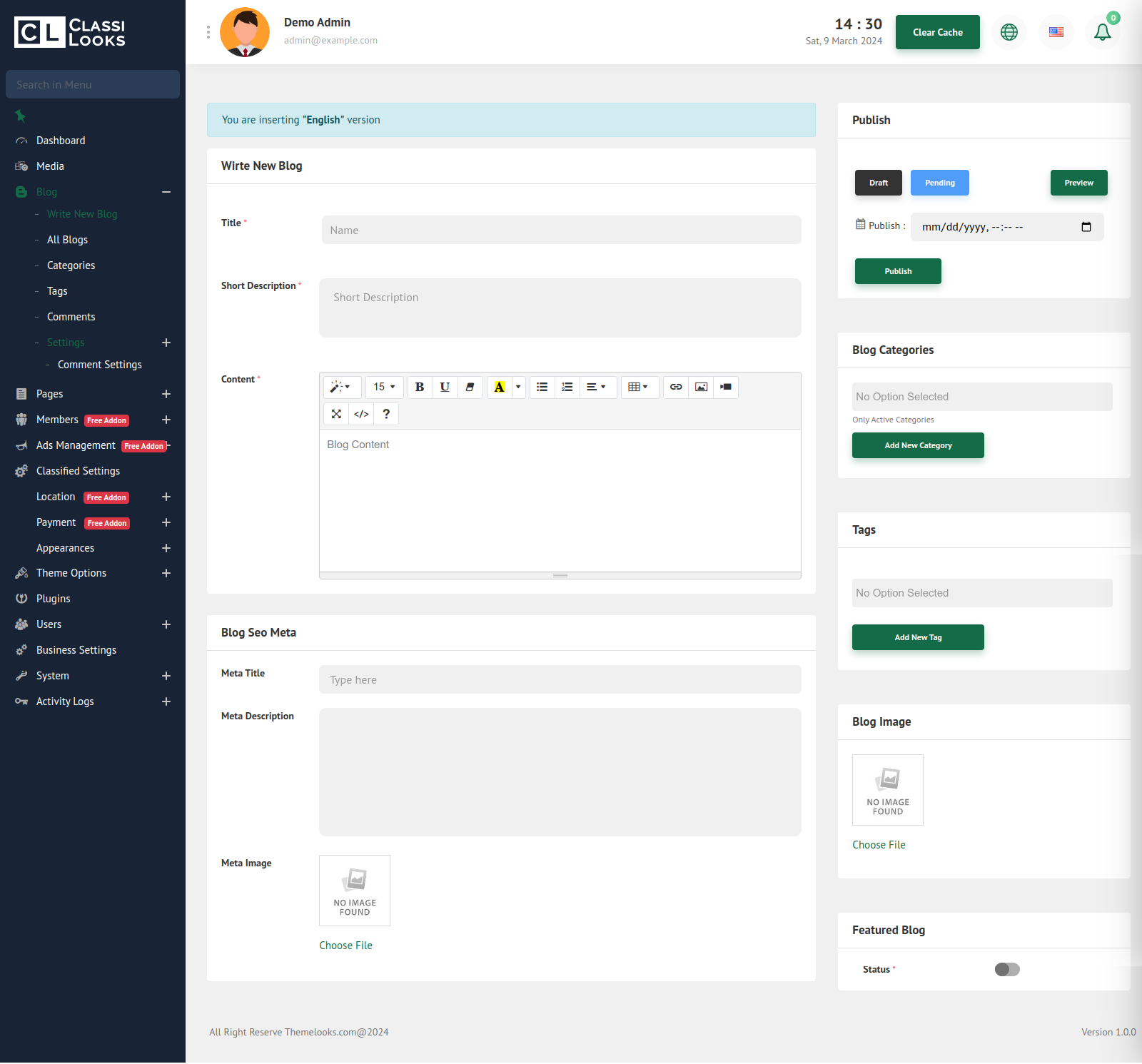Click the globe icon in header
This screenshot has width=1142, height=1064.
(1009, 32)
